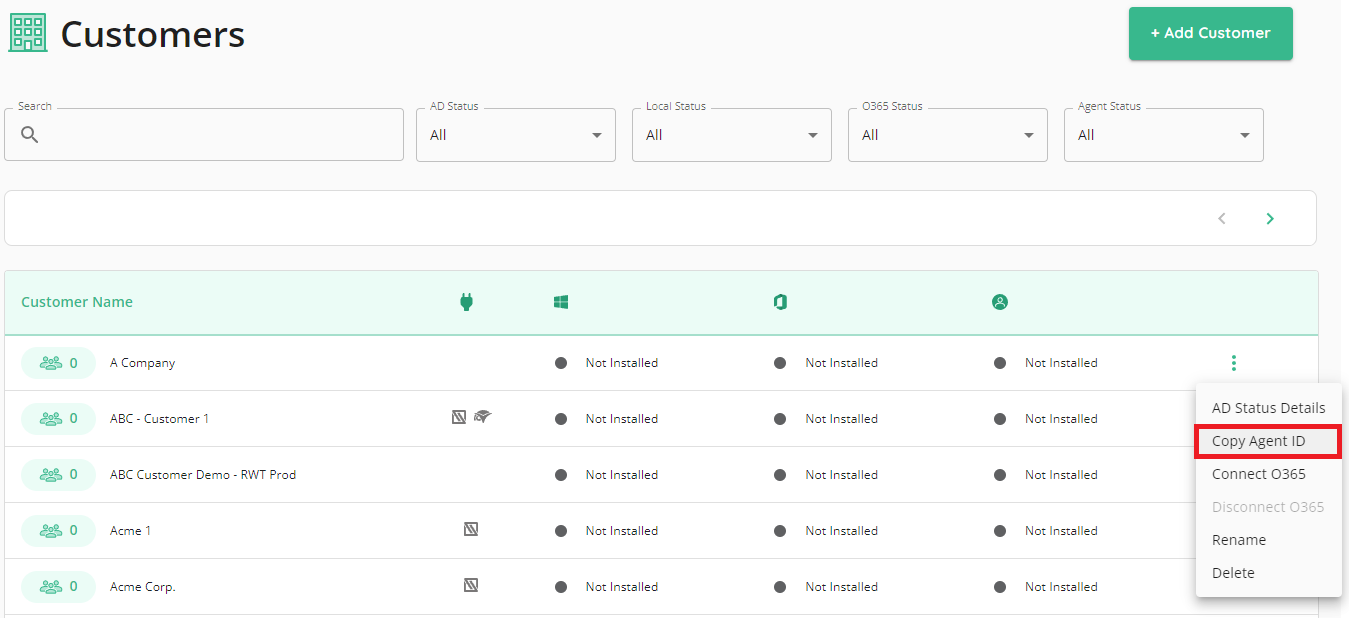Open the Agent Status filter dropdown

click(x=1163, y=134)
